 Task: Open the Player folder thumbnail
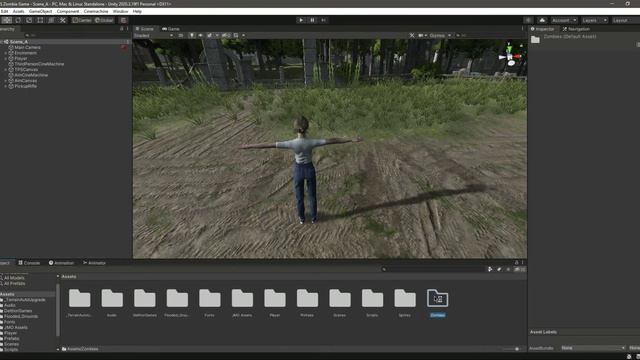[275, 298]
